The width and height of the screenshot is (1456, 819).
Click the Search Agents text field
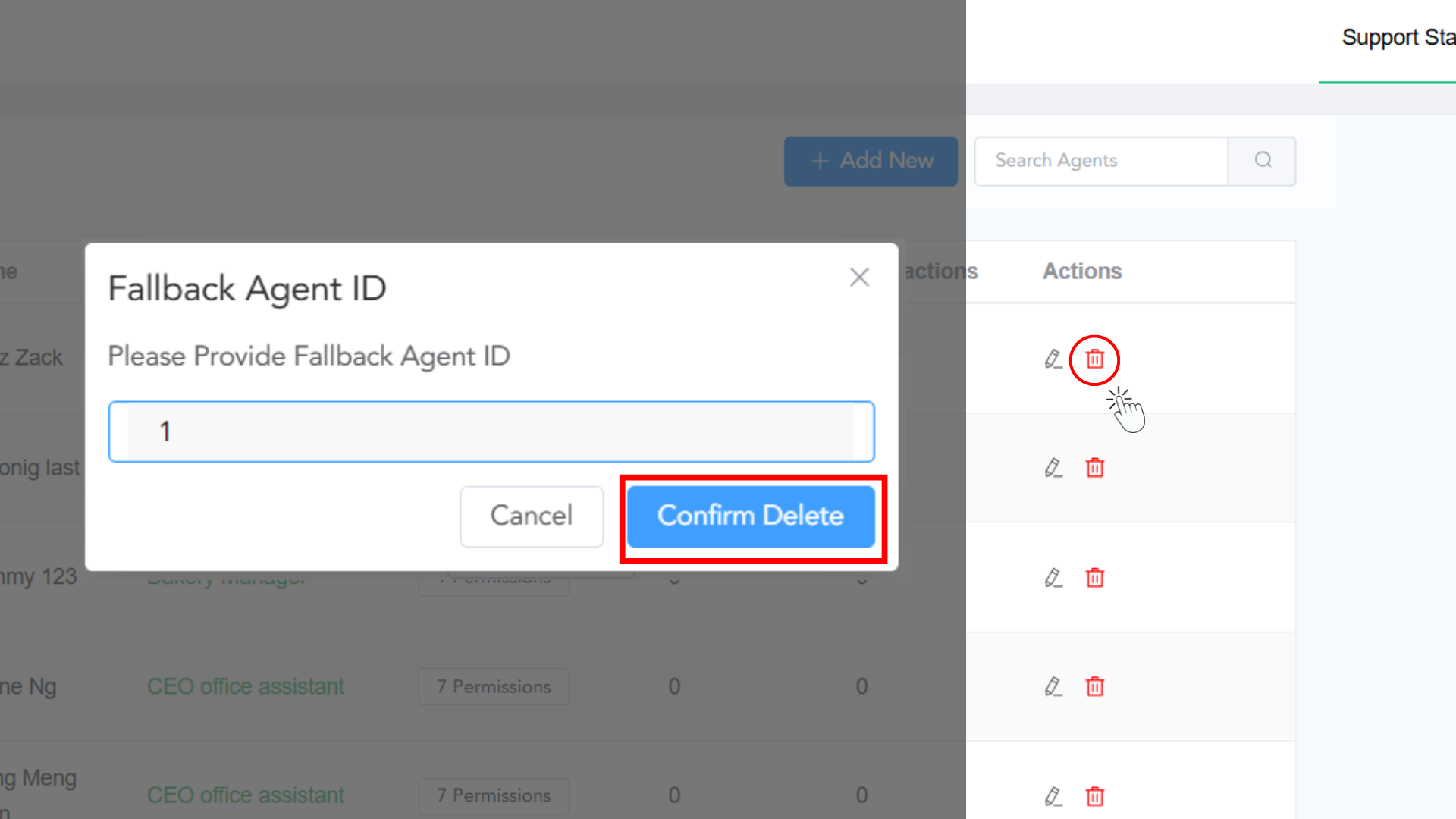tap(1101, 161)
